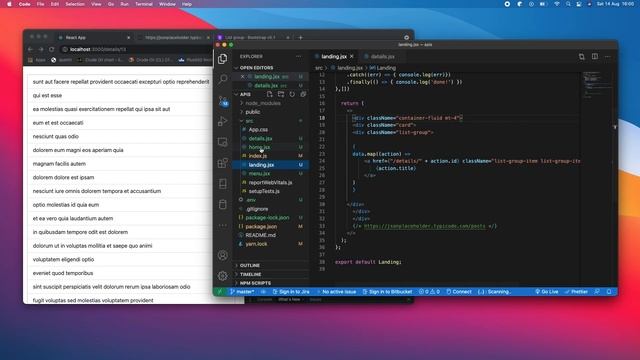Click Connect in the status bar

pos(459,292)
